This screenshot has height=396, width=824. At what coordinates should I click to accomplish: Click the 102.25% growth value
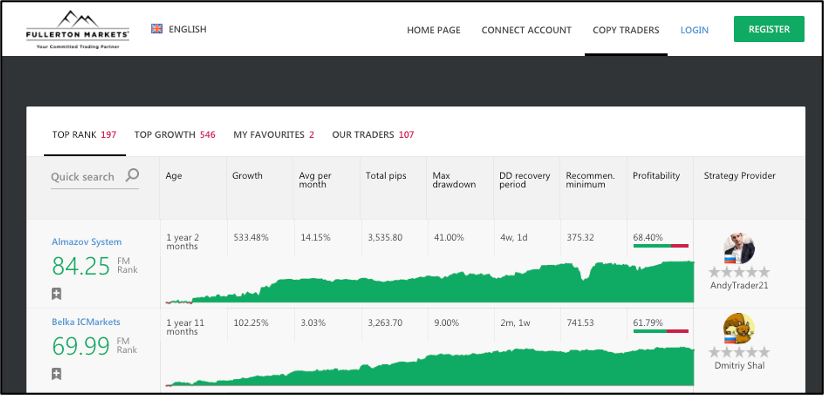pyautogui.click(x=251, y=322)
